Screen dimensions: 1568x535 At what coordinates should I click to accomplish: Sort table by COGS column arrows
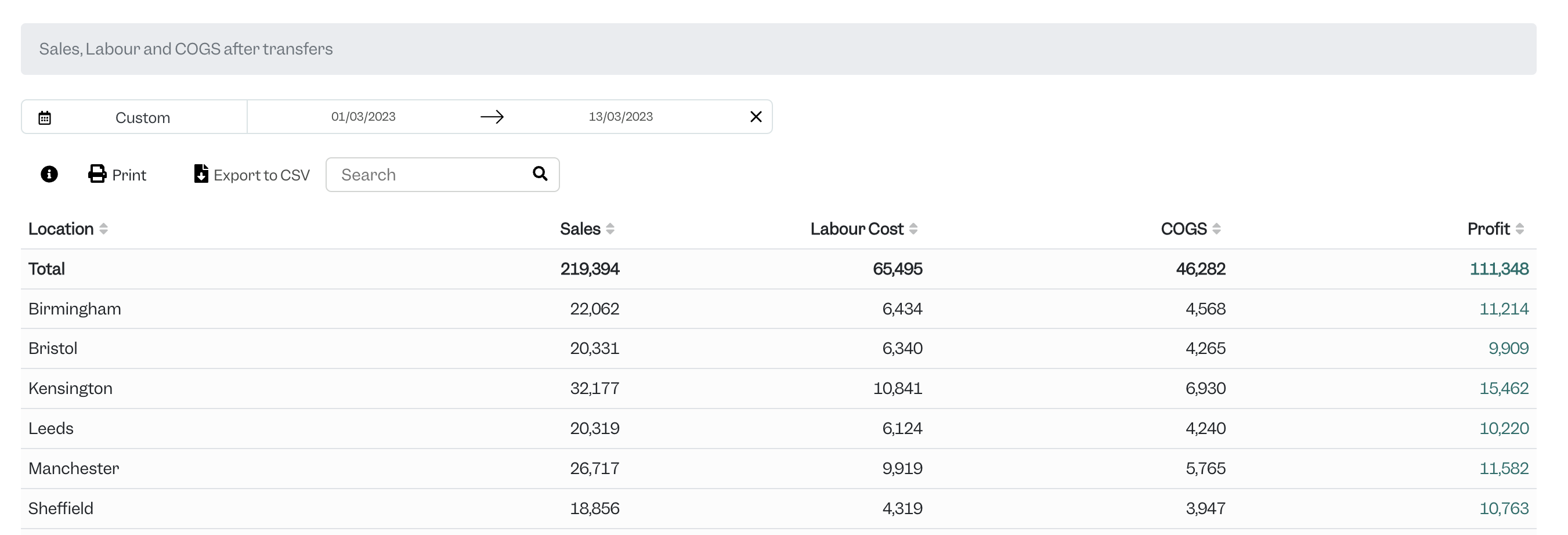pos(1216,229)
